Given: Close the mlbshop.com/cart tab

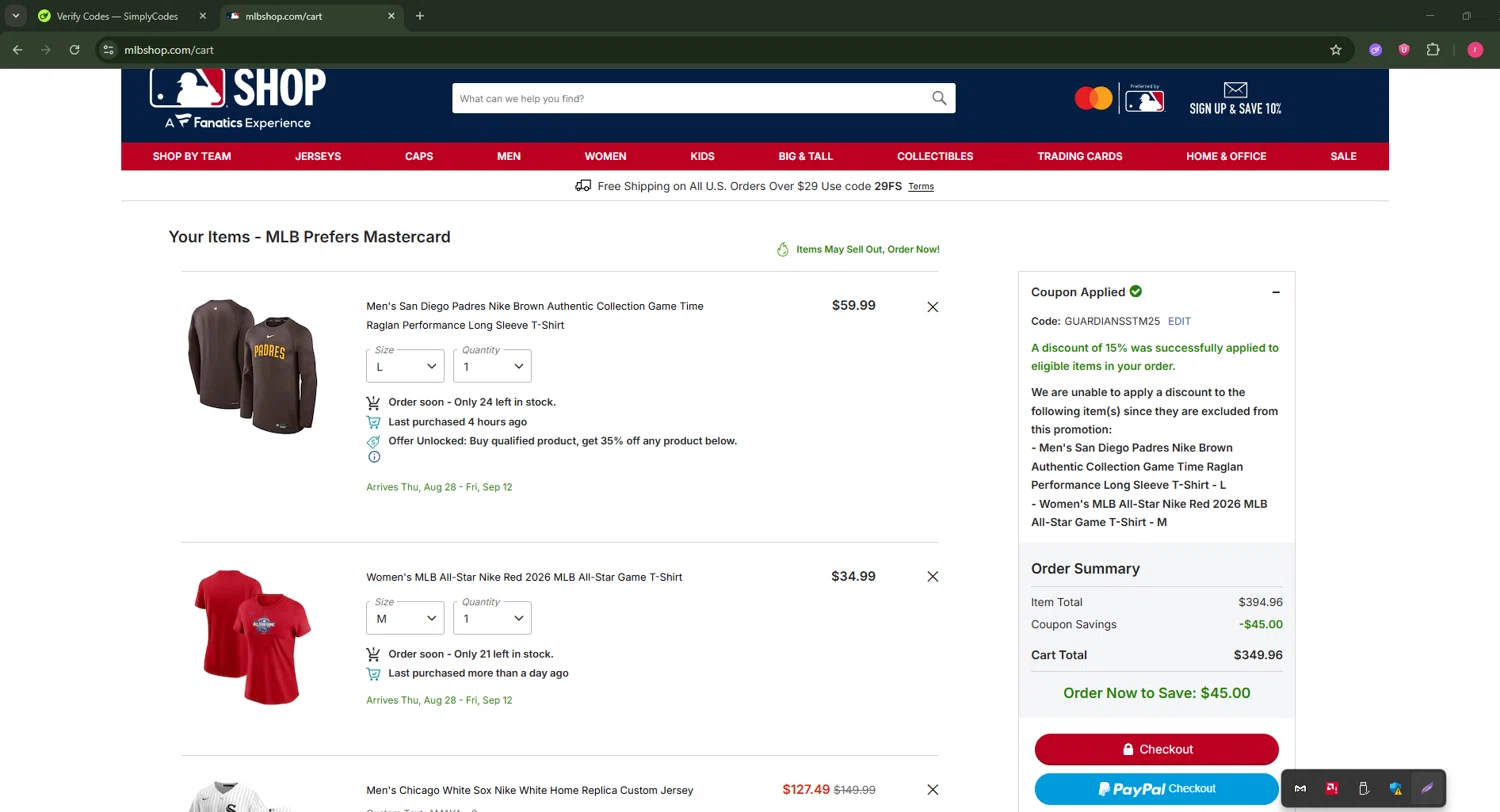Looking at the screenshot, I should click(x=391, y=16).
